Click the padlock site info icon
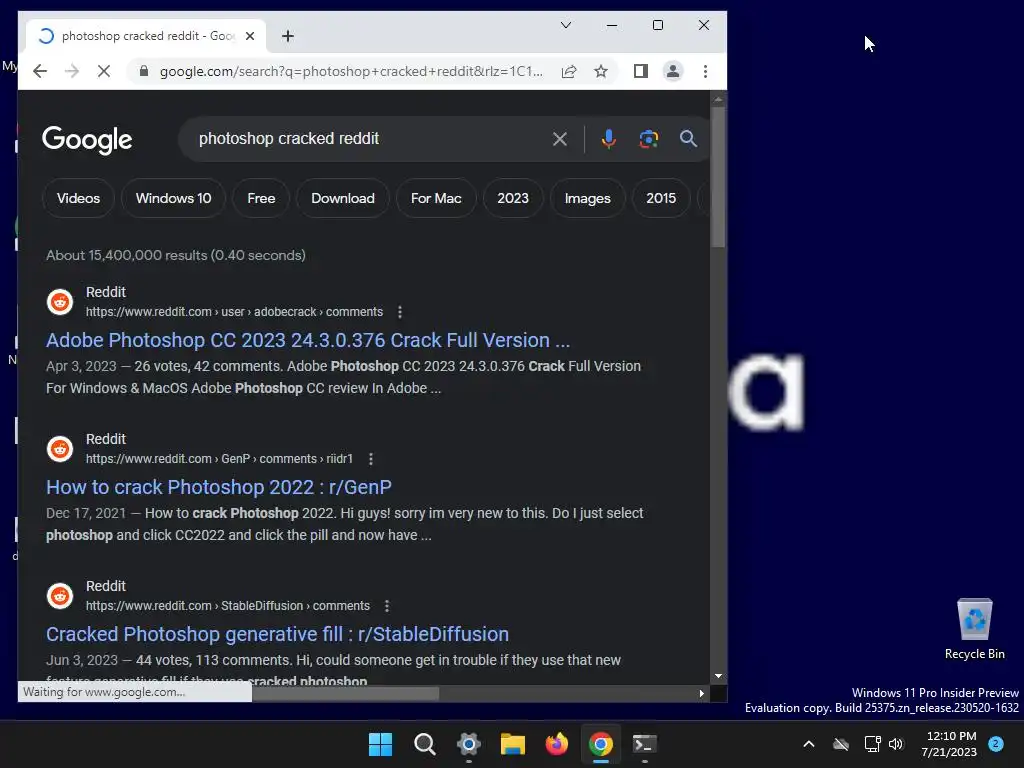Viewport: 1024px width, 768px height. (x=144, y=71)
